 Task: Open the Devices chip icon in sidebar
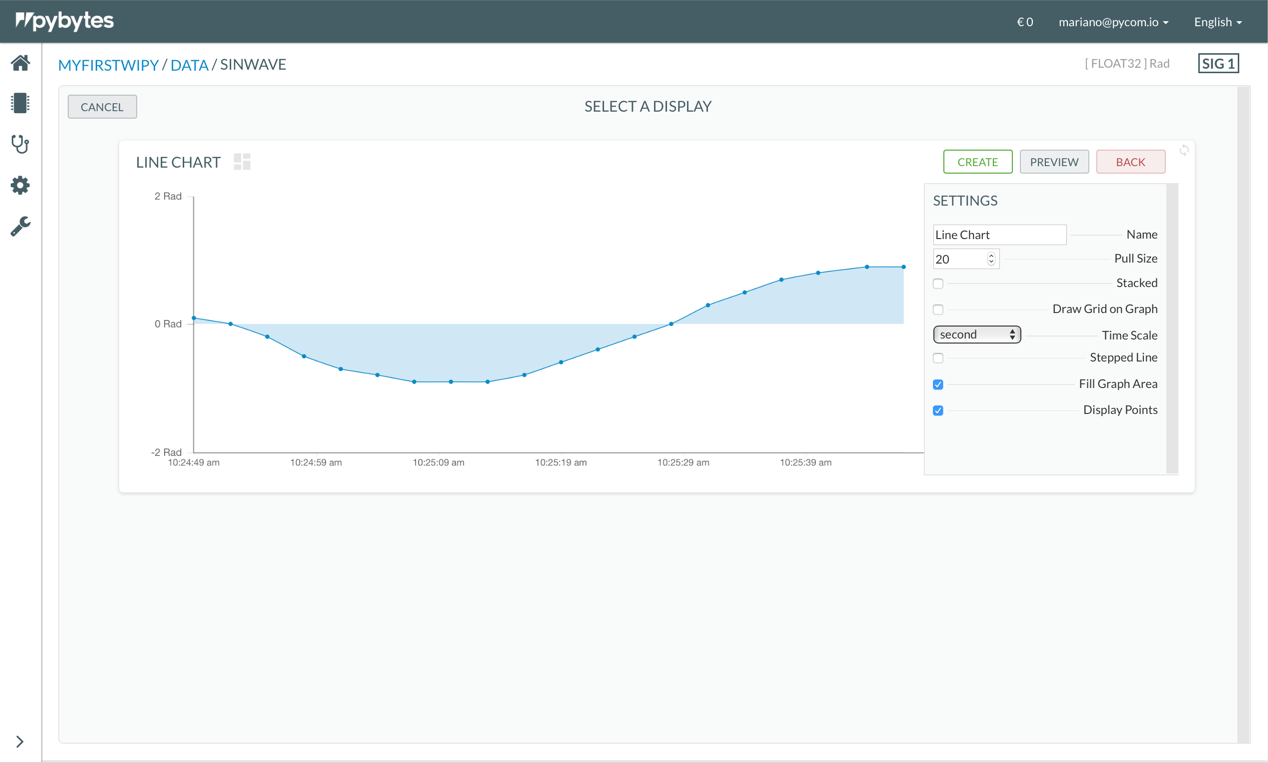(x=20, y=103)
